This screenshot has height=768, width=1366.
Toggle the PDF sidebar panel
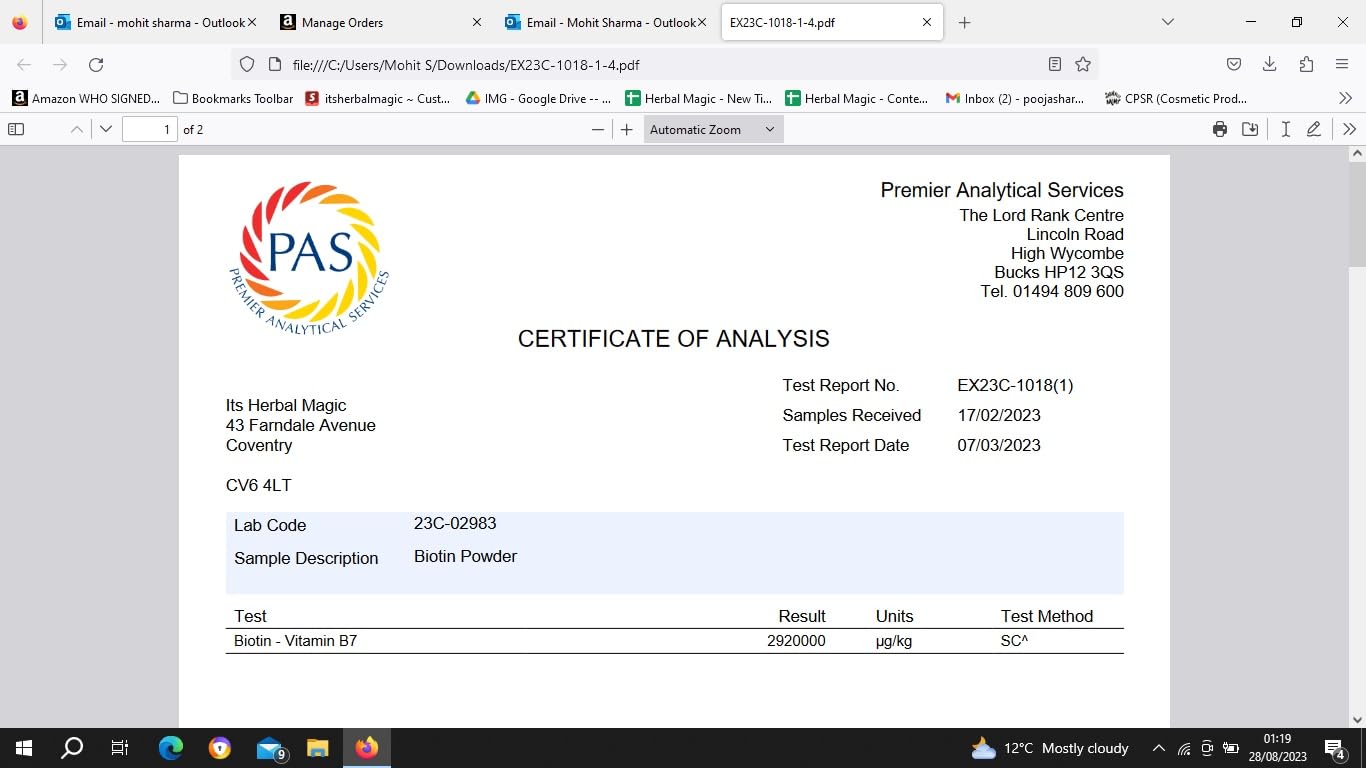pos(16,129)
